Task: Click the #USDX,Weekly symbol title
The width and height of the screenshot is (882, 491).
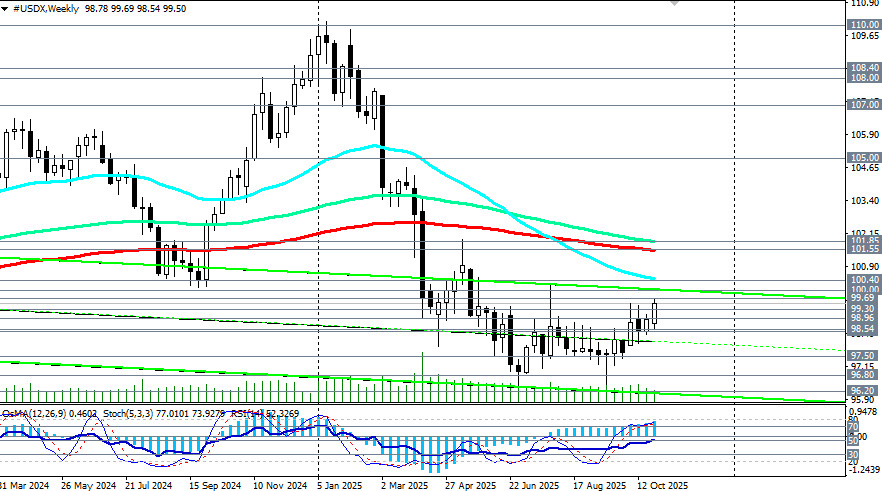Action: pyautogui.click(x=46, y=9)
